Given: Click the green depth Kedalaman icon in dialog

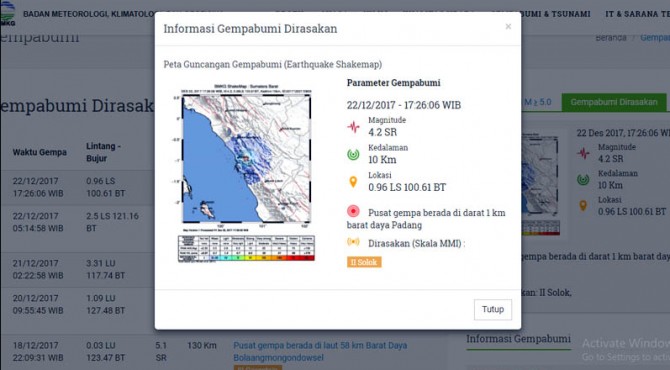Looking at the screenshot, I should coord(353,154).
